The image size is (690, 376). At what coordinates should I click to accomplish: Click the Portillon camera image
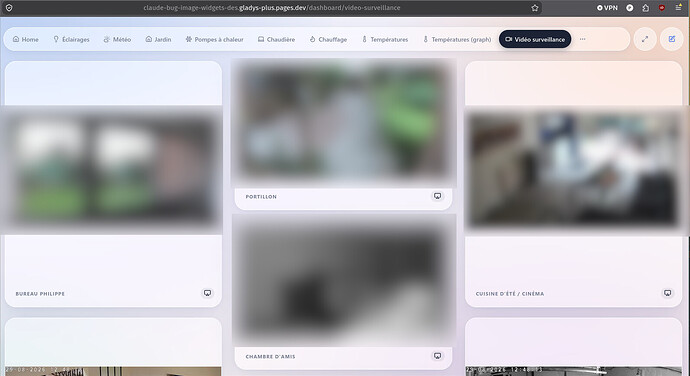[343, 122]
